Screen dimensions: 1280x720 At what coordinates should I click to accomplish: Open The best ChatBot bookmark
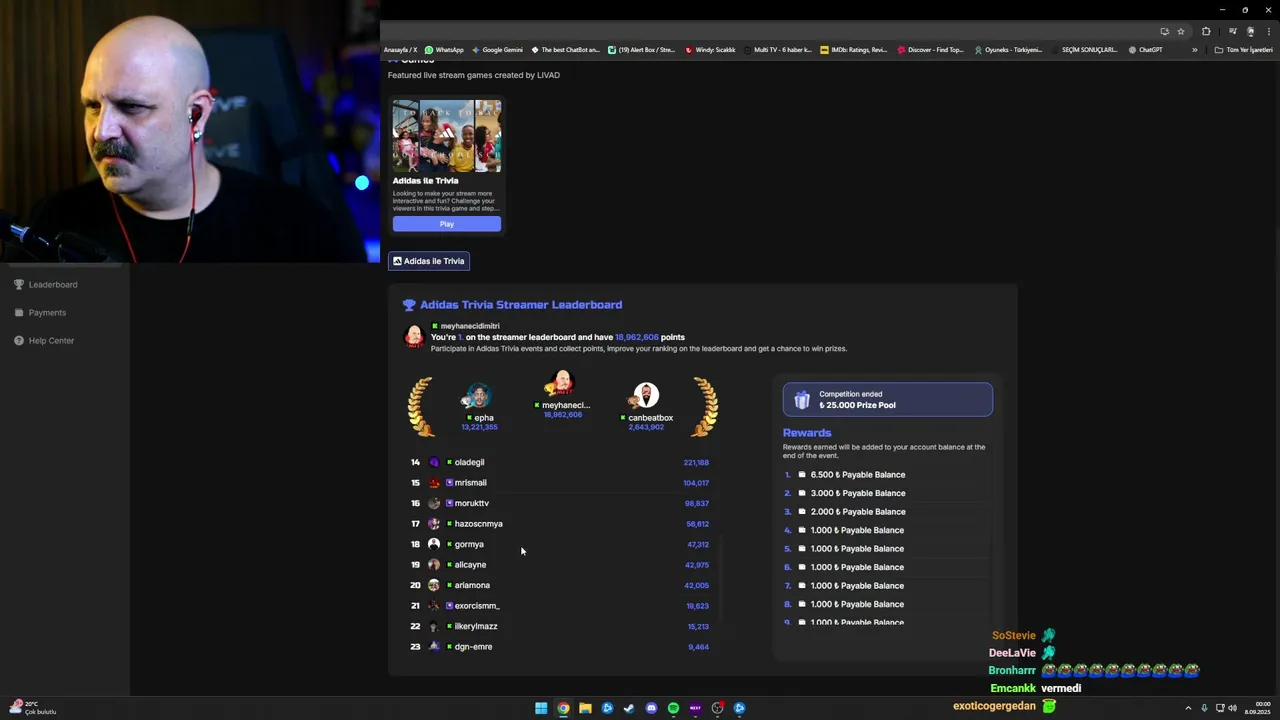(565, 50)
